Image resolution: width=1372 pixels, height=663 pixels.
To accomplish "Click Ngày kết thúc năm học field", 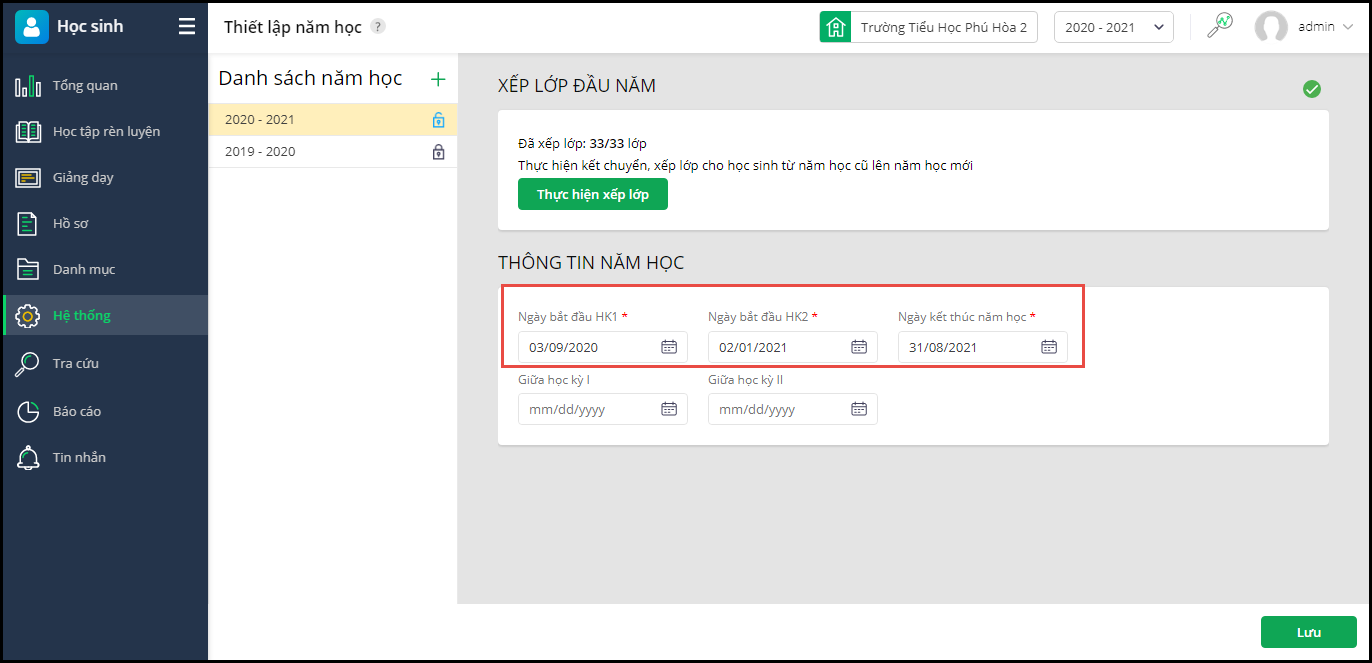I will (983, 347).
